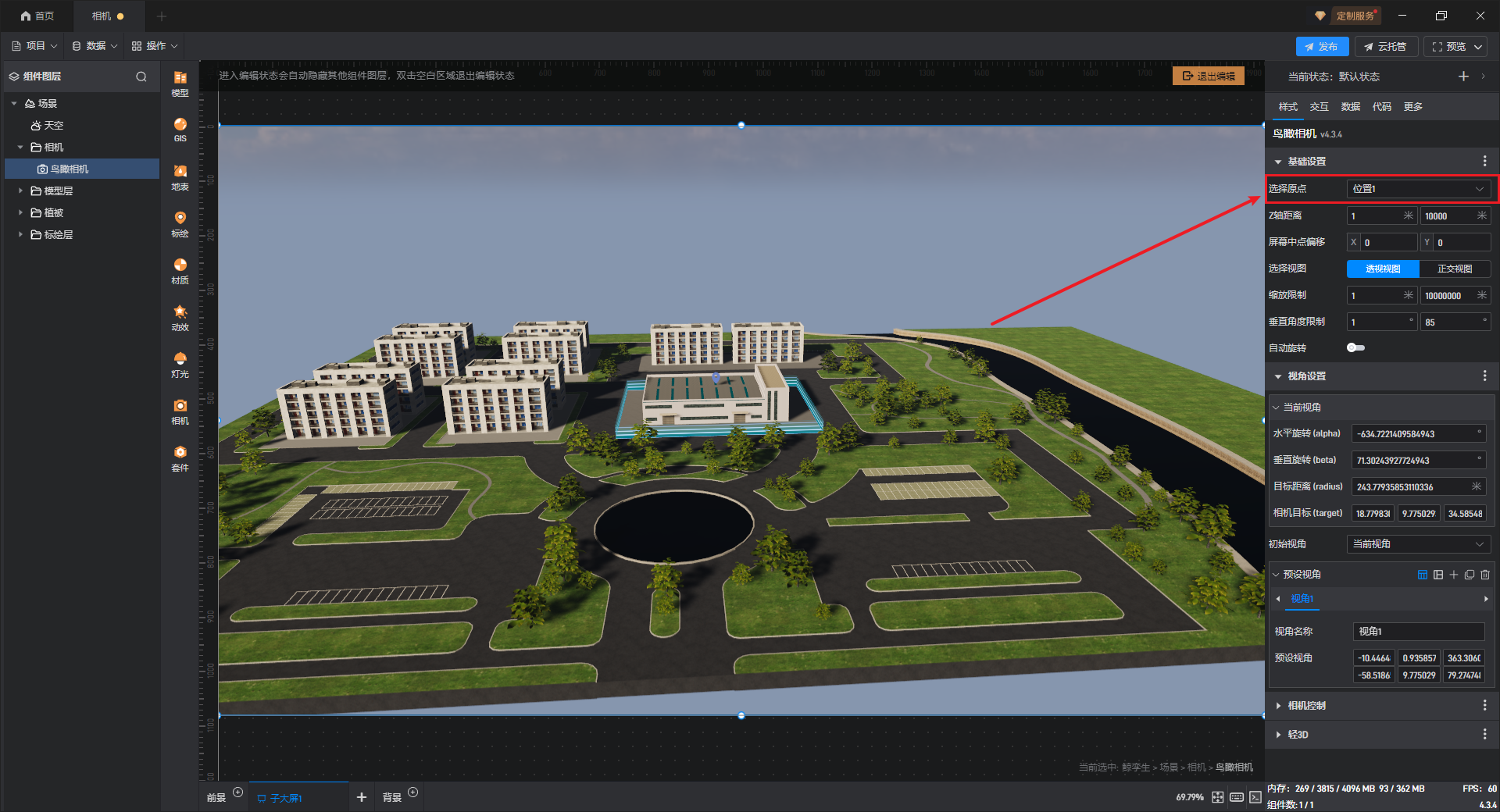1500x812 pixels.
Task: Expand the 相机控制 camera control section
Action: [1306, 706]
